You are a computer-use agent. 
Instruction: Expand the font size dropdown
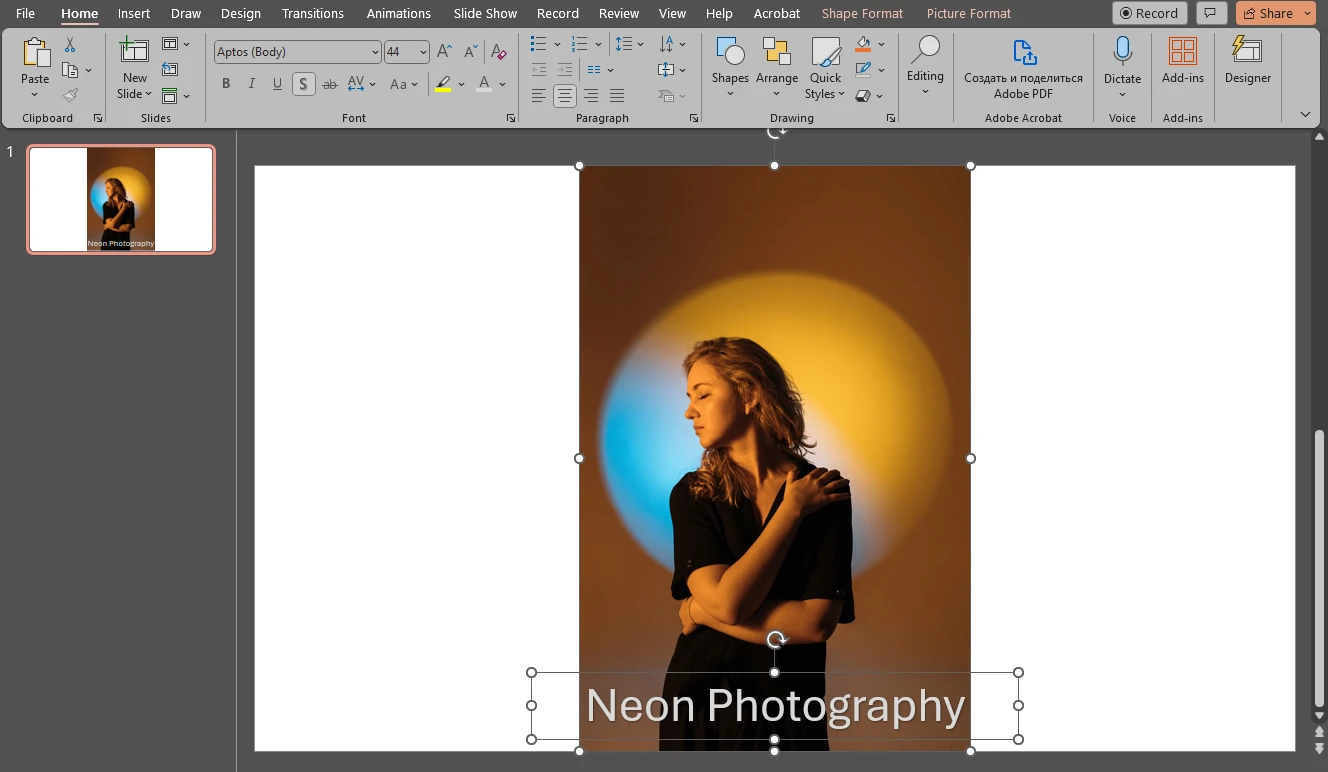[x=423, y=51]
